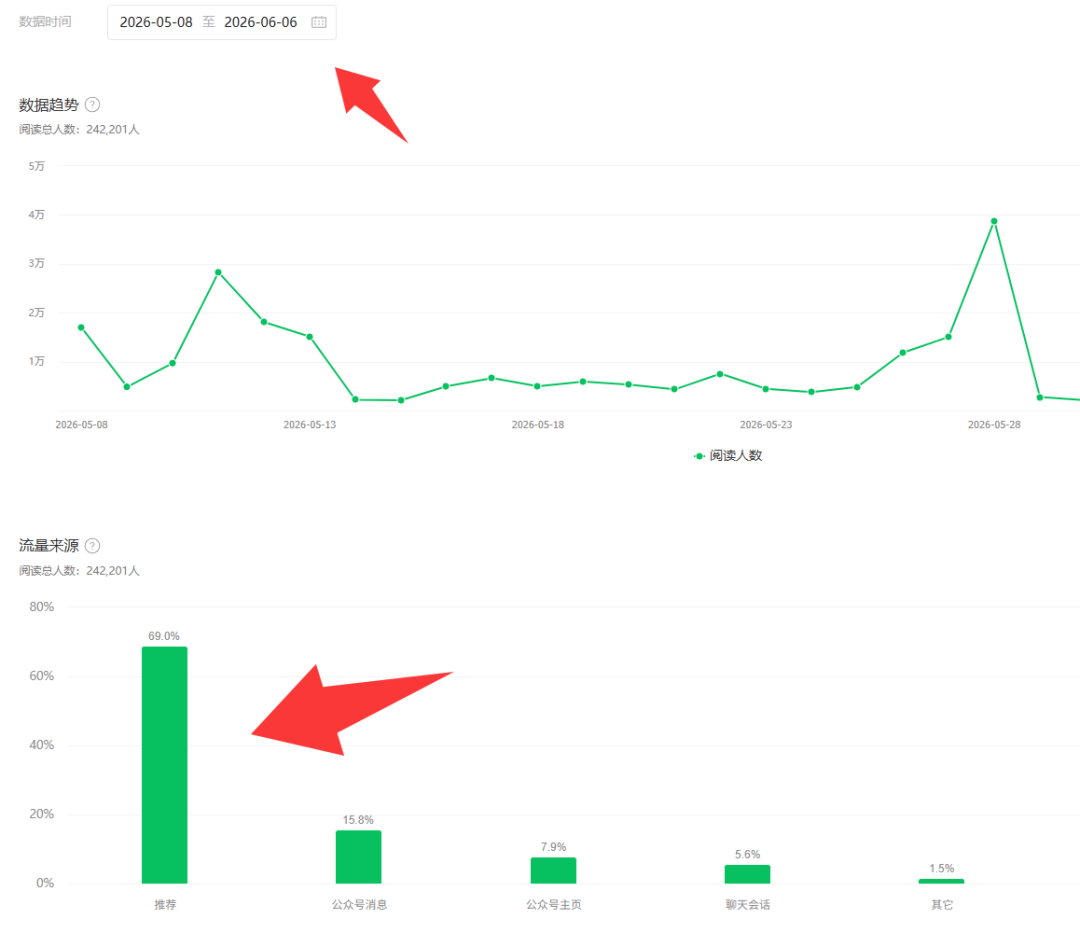Click the 2026-05-13 axis label
This screenshot has height=933, width=1080.
[310, 425]
